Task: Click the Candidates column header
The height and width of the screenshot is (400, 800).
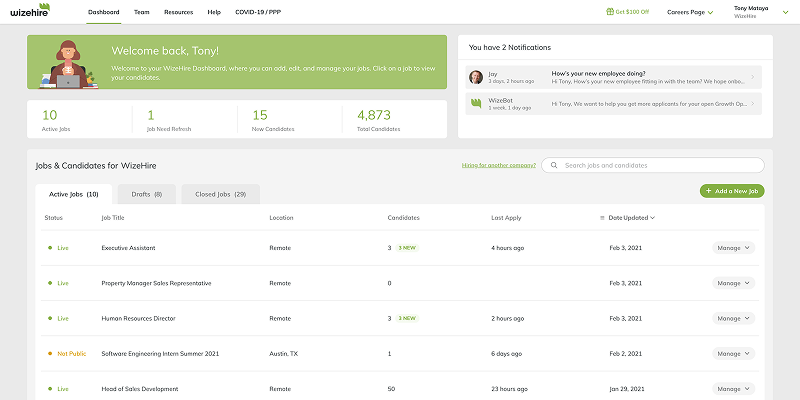Action: tap(404, 218)
